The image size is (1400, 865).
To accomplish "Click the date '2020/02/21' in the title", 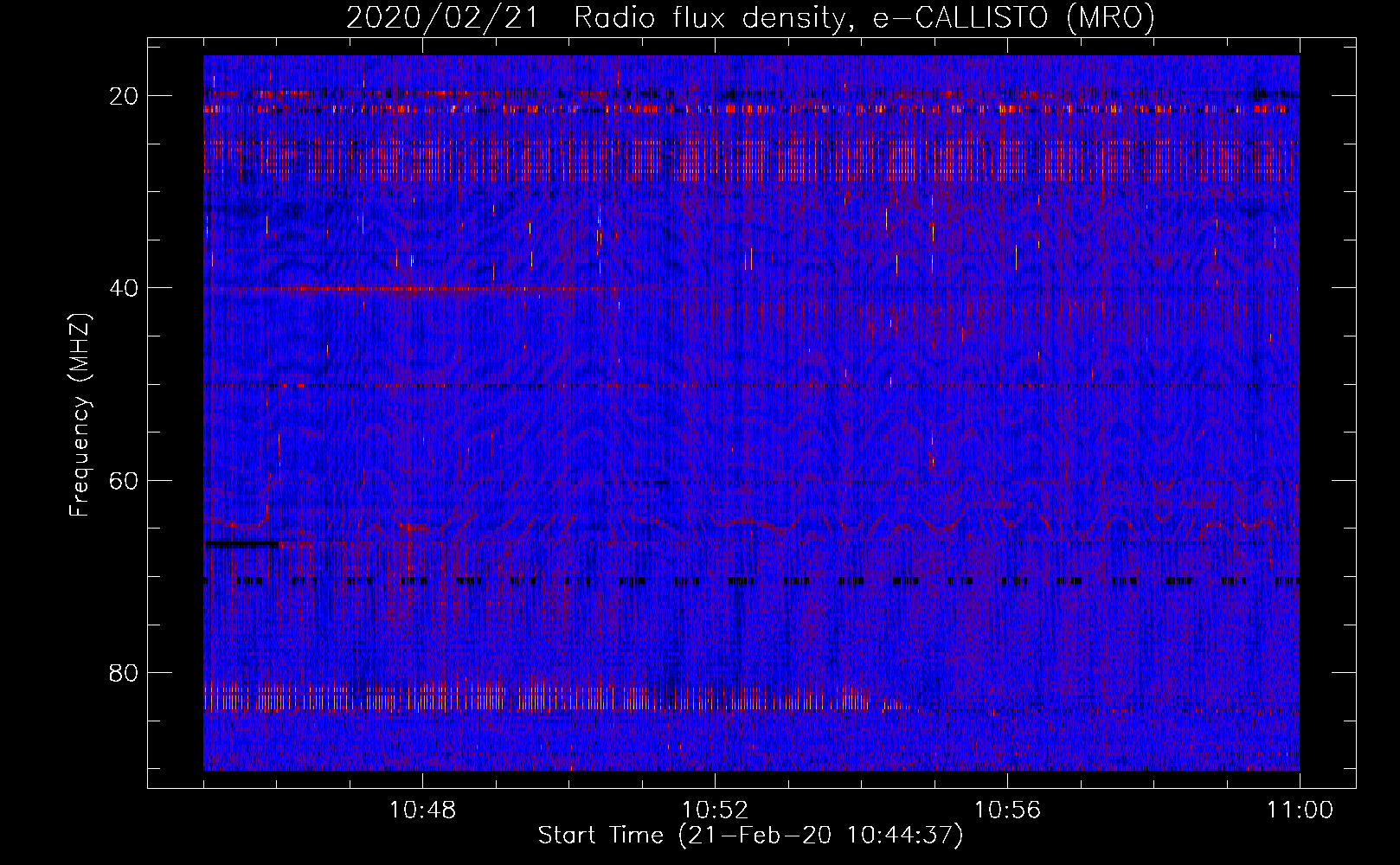I will [x=442, y=17].
